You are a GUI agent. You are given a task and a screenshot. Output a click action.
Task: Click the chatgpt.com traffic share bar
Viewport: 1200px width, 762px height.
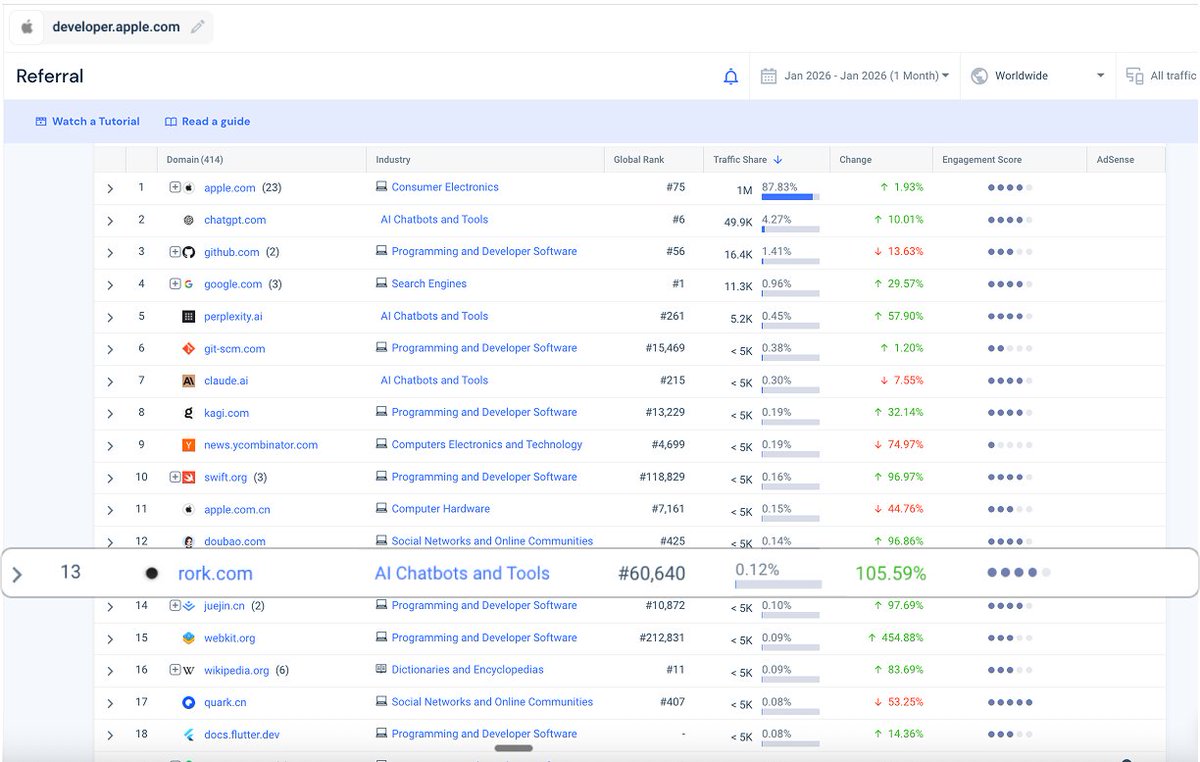click(x=790, y=229)
